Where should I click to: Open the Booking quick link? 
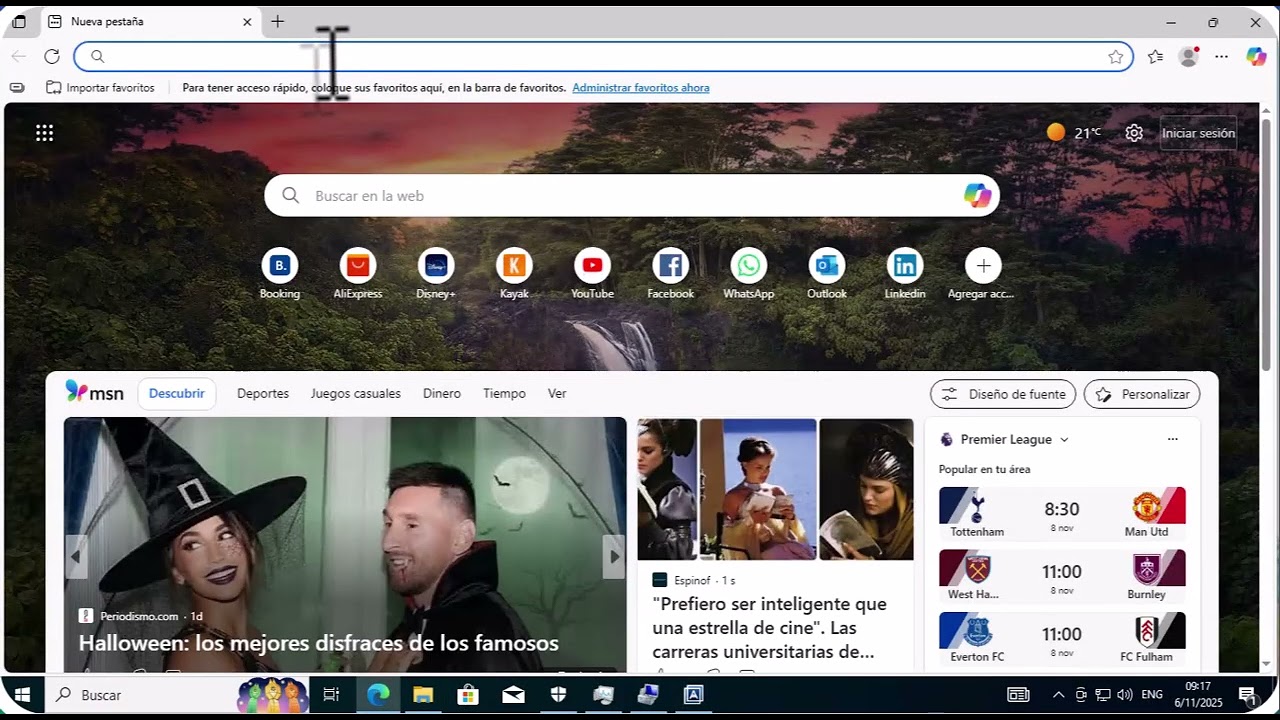click(280, 266)
